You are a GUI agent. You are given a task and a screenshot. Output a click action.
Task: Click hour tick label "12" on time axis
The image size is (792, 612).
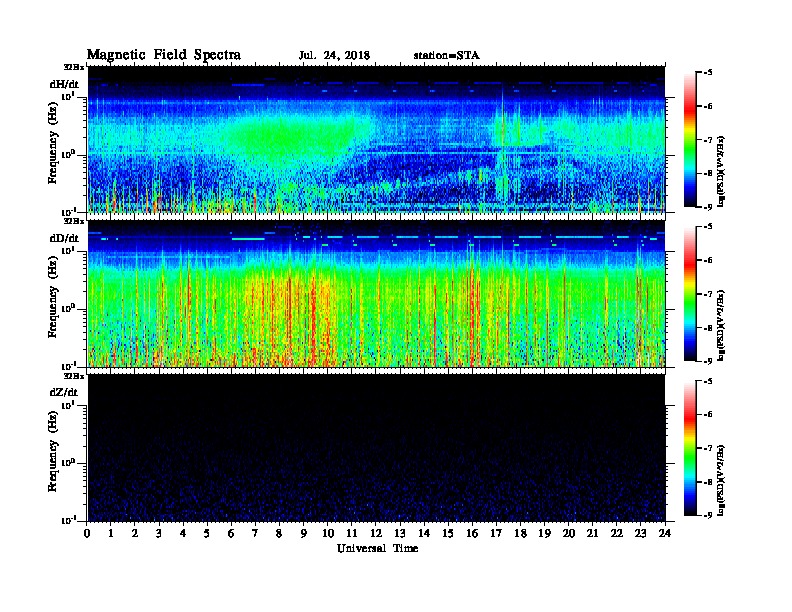tap(376, 533)
